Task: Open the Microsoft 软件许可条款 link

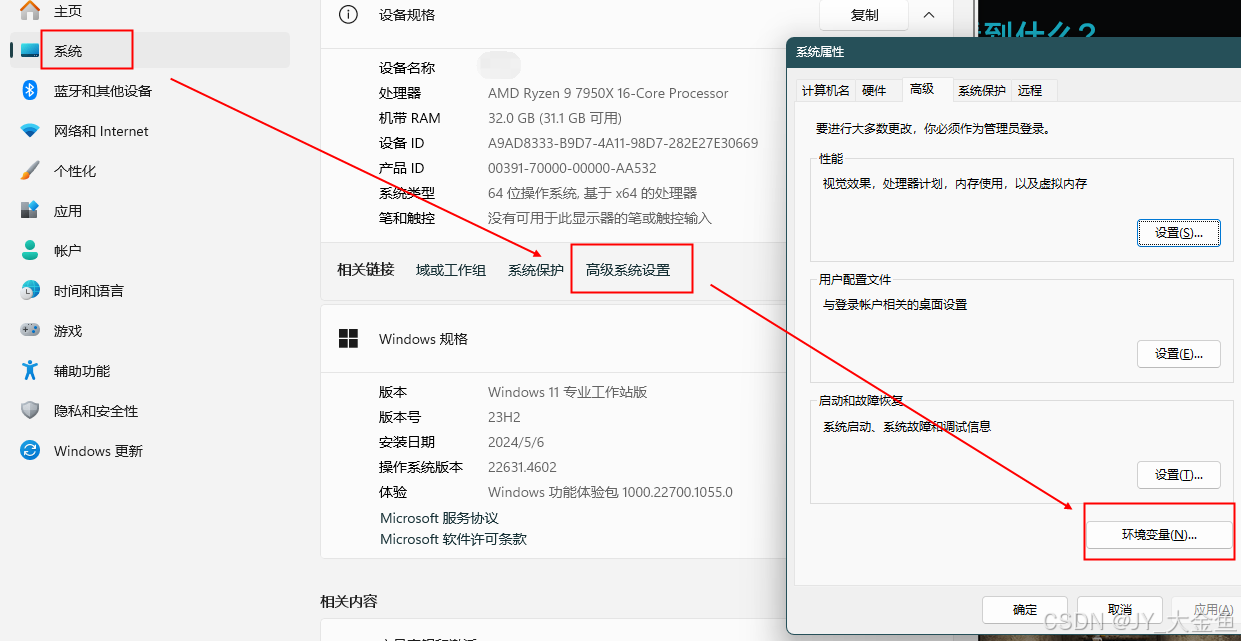Action: point(453,539)
